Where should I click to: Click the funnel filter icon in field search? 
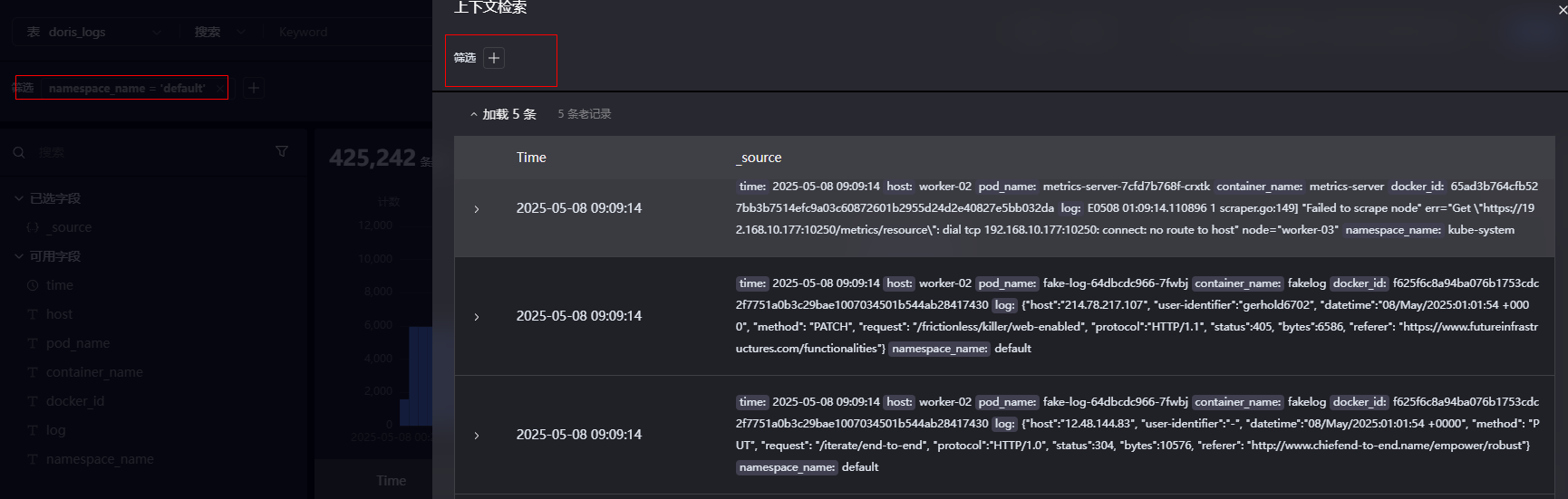282,151
